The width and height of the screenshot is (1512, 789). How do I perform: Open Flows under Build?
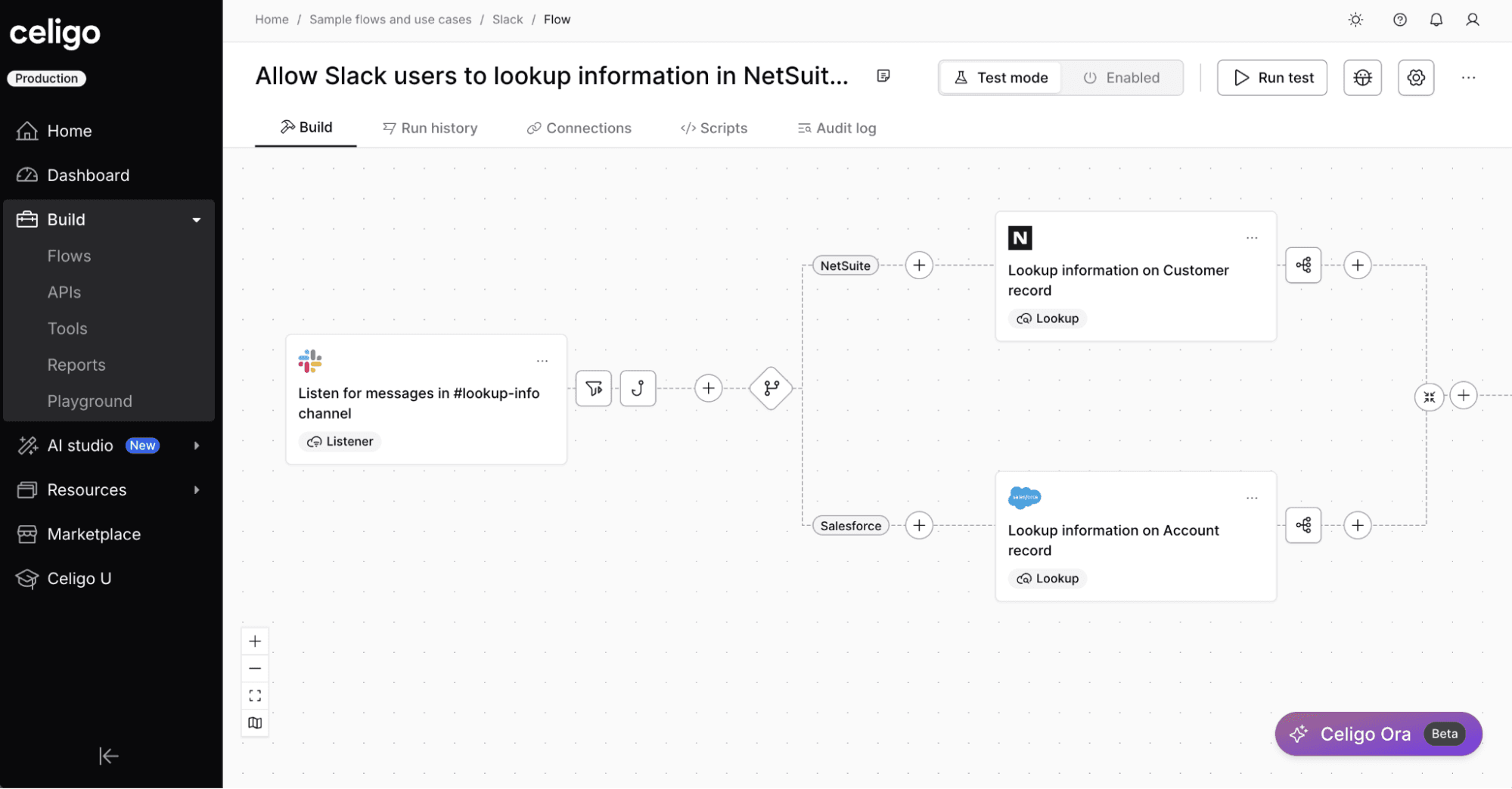point(69,256)
